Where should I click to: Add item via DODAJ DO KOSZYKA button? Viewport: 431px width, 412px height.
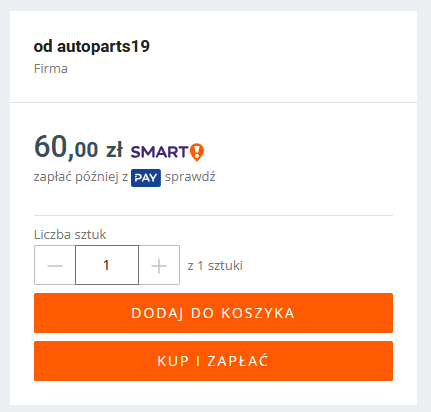(213, 313)
